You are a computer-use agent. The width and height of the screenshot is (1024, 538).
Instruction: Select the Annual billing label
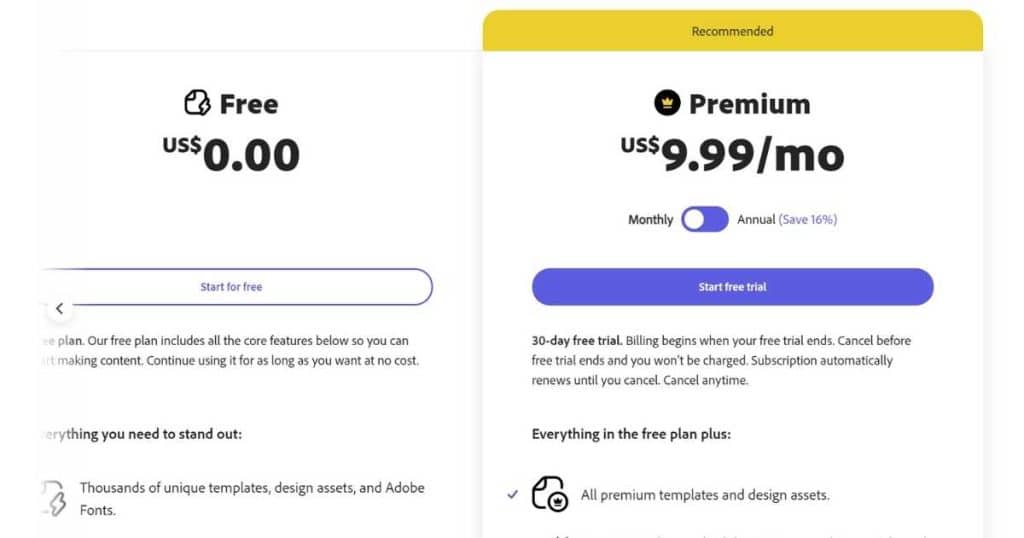click(756, 219)
